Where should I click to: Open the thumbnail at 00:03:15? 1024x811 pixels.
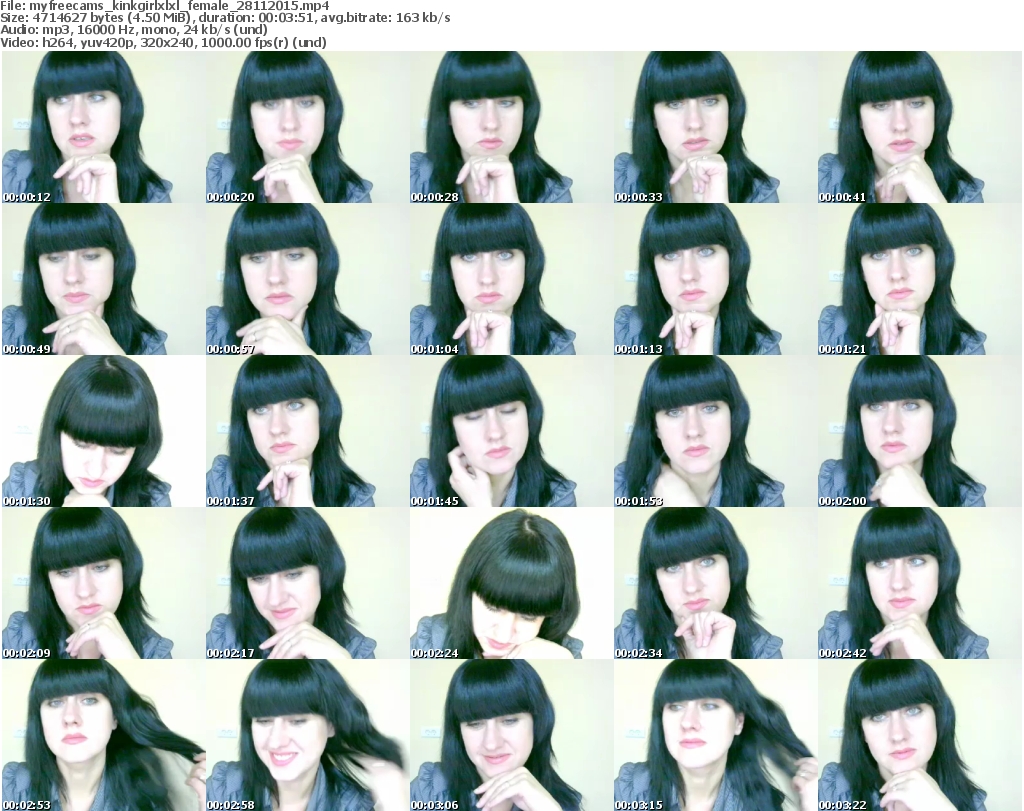(715, 735)
